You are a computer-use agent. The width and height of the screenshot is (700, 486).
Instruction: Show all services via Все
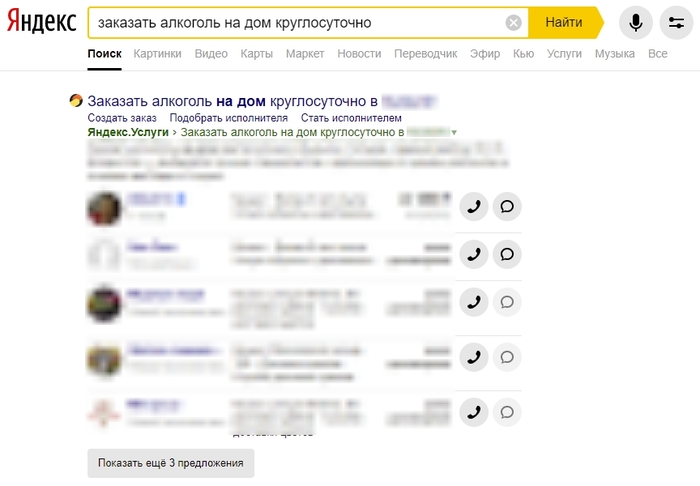(x=658, y=54)
